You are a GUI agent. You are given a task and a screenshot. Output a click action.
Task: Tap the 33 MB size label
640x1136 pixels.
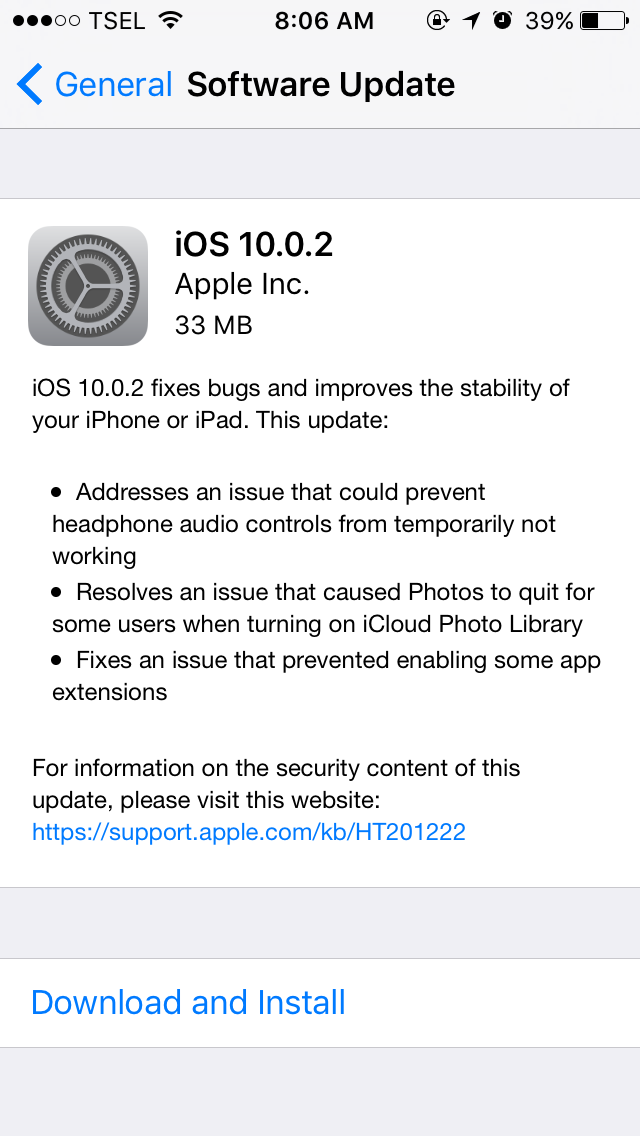coord(214,325)
